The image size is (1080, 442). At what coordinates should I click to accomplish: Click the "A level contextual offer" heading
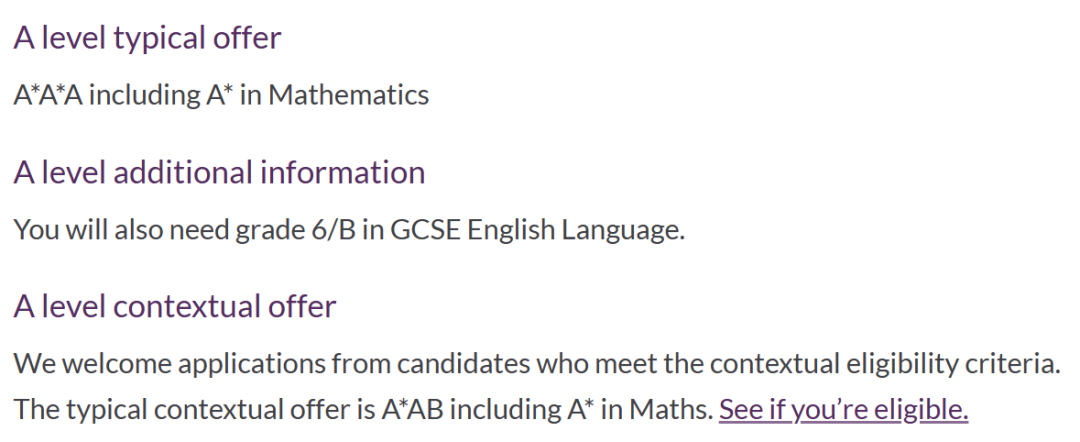[175, 306]
